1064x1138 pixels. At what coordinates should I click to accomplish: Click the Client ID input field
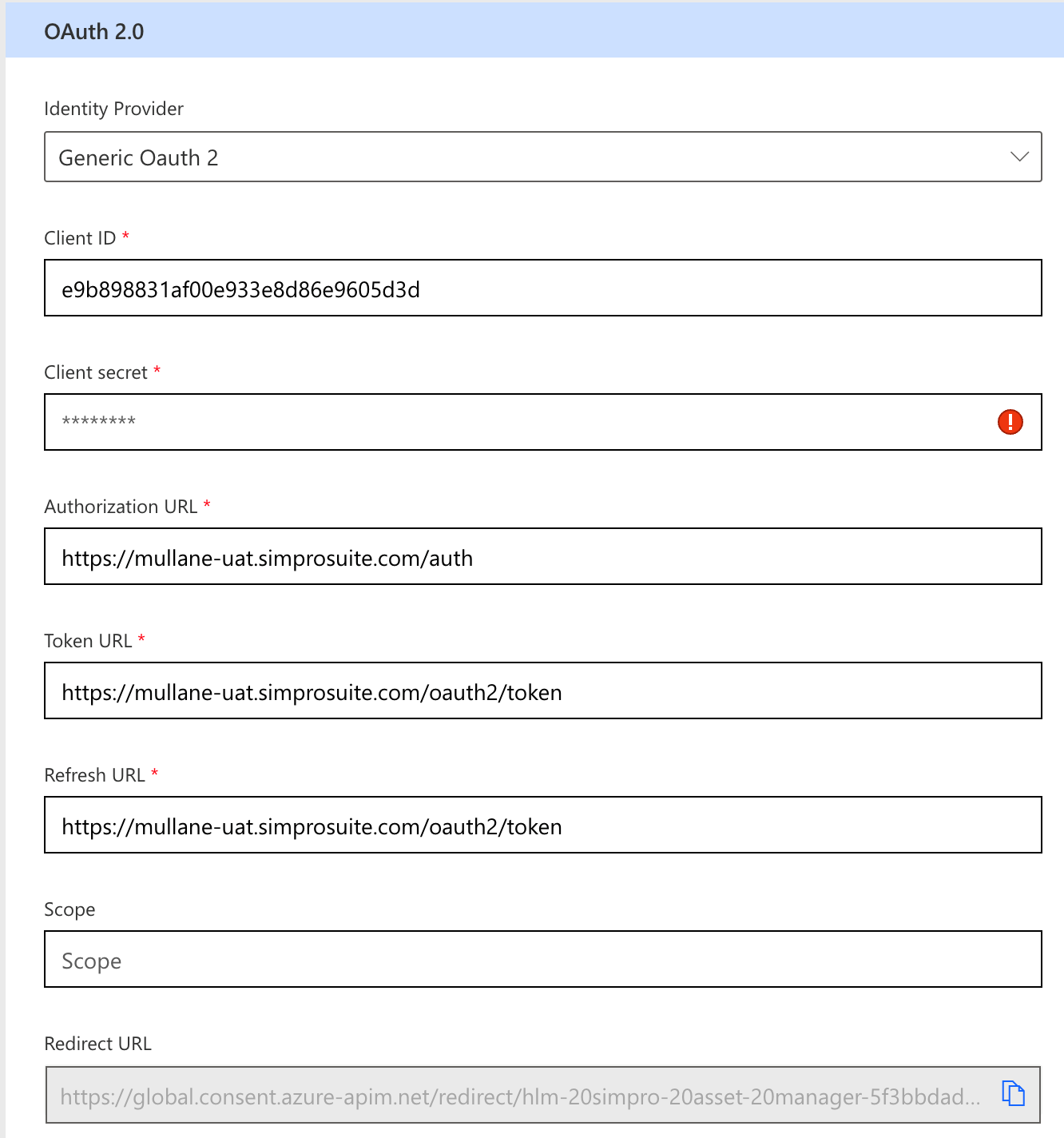point(543,288)
